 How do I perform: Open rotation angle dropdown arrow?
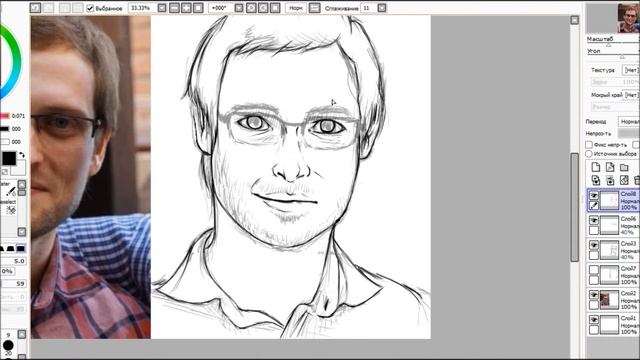(x=239, y=8)
